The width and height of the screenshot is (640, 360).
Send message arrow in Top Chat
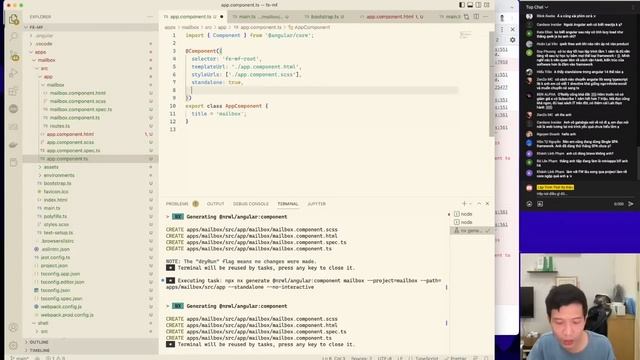click(631, 204)
